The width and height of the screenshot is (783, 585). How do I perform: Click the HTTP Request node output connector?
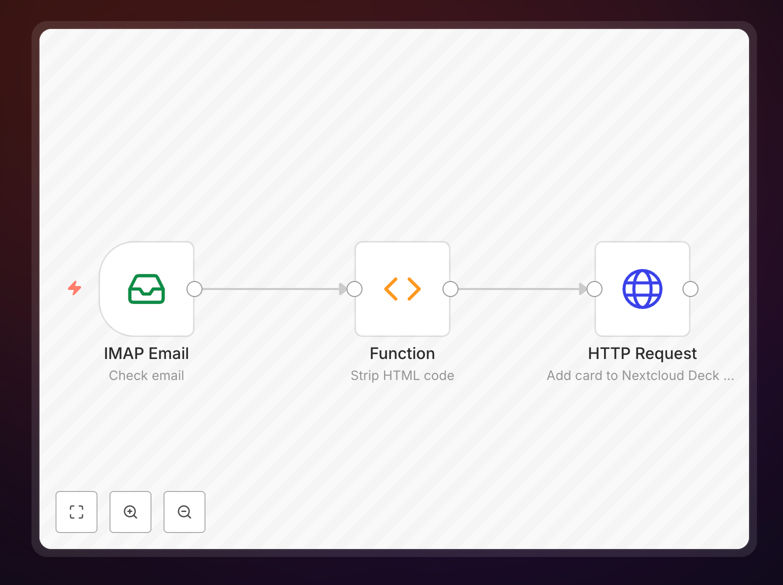(690, 289)
